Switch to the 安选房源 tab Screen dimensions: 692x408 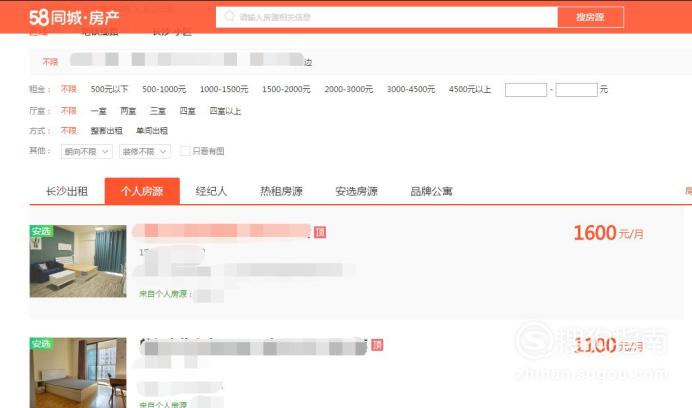click(x=357, y=191)
